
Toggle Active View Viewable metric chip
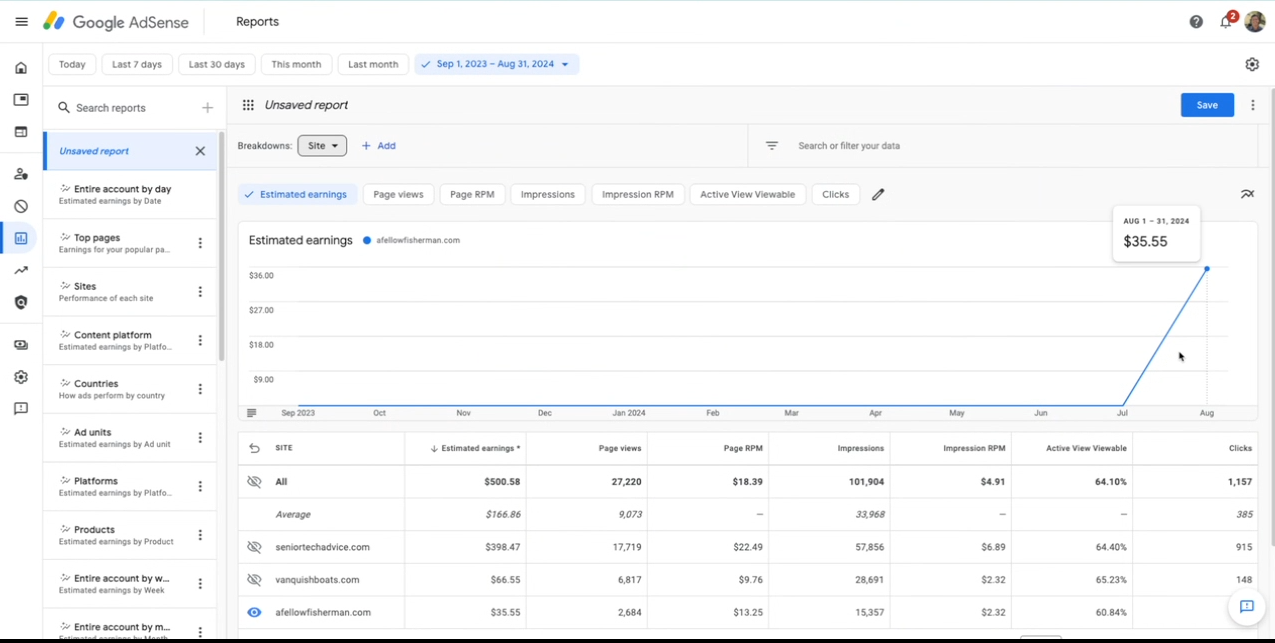748,194
